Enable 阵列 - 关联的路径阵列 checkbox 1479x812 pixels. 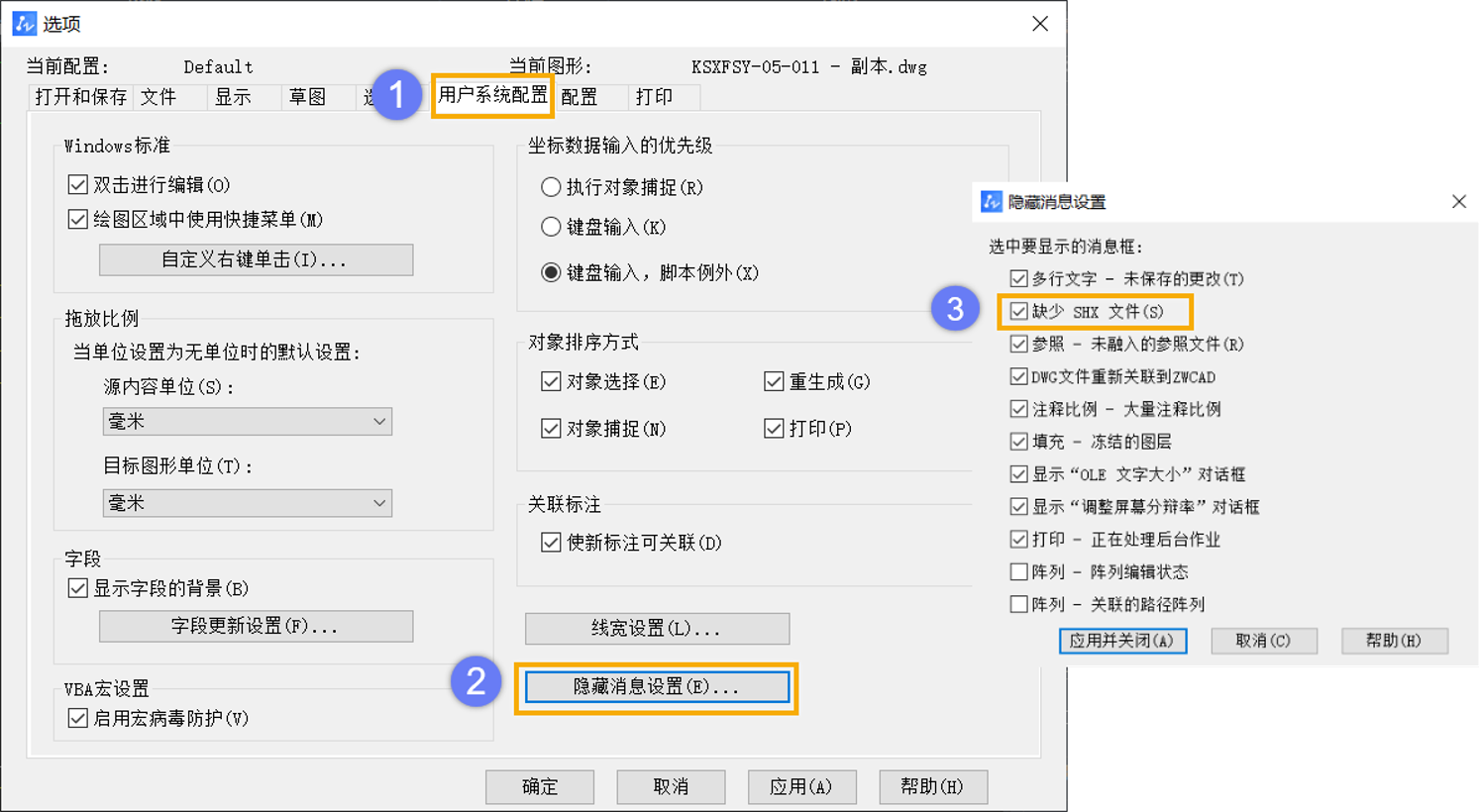coord(1018,604)
